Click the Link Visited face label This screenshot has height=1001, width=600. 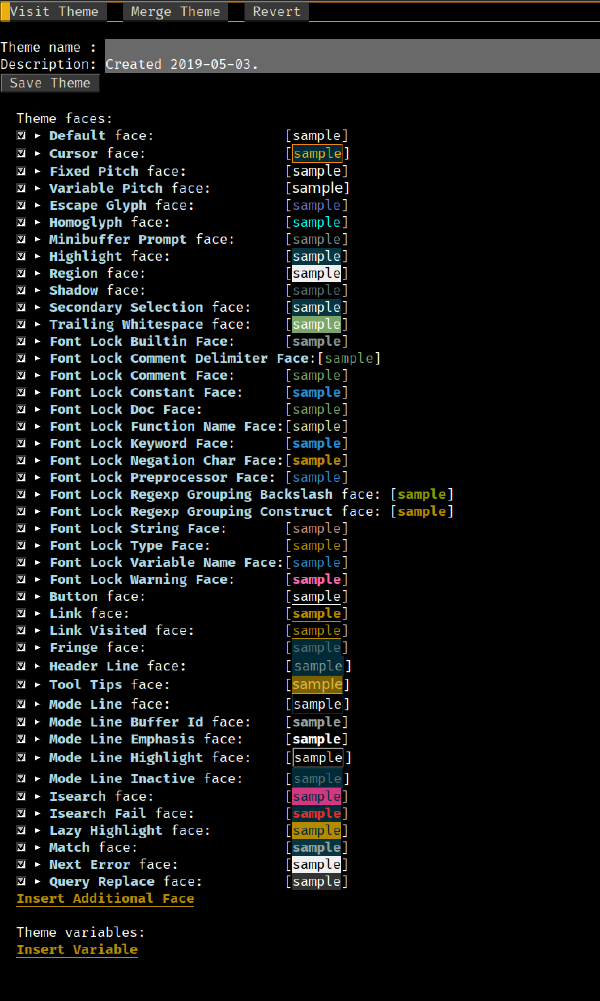(121, 631)
